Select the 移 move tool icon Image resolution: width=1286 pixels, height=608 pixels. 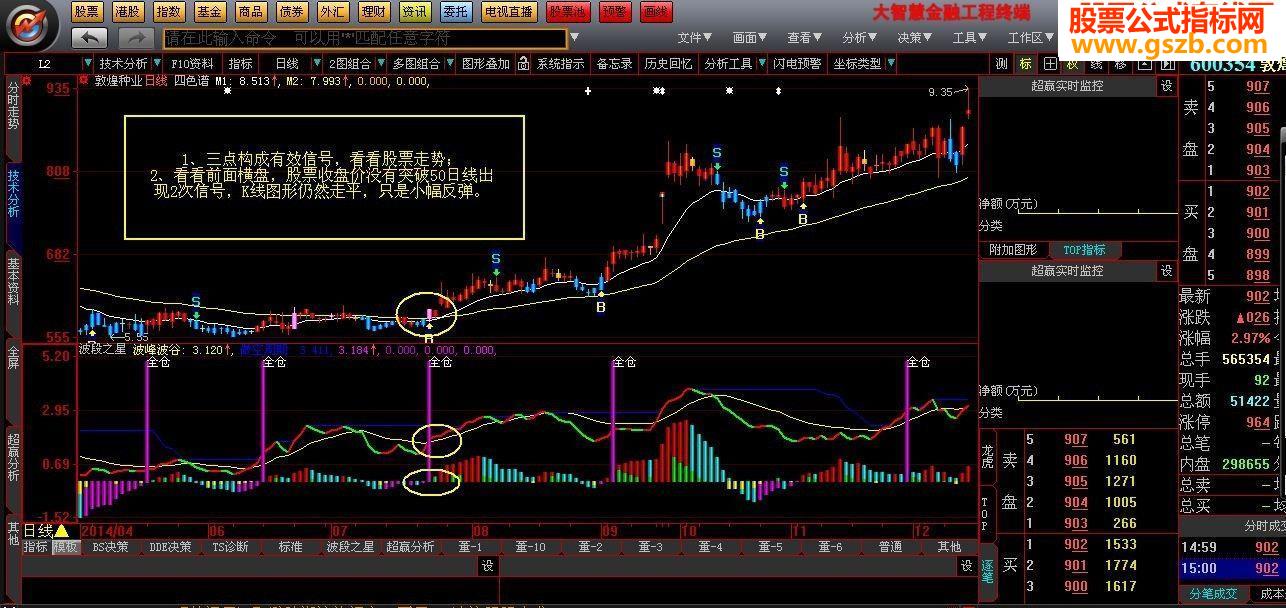(x=1120, y=63)
